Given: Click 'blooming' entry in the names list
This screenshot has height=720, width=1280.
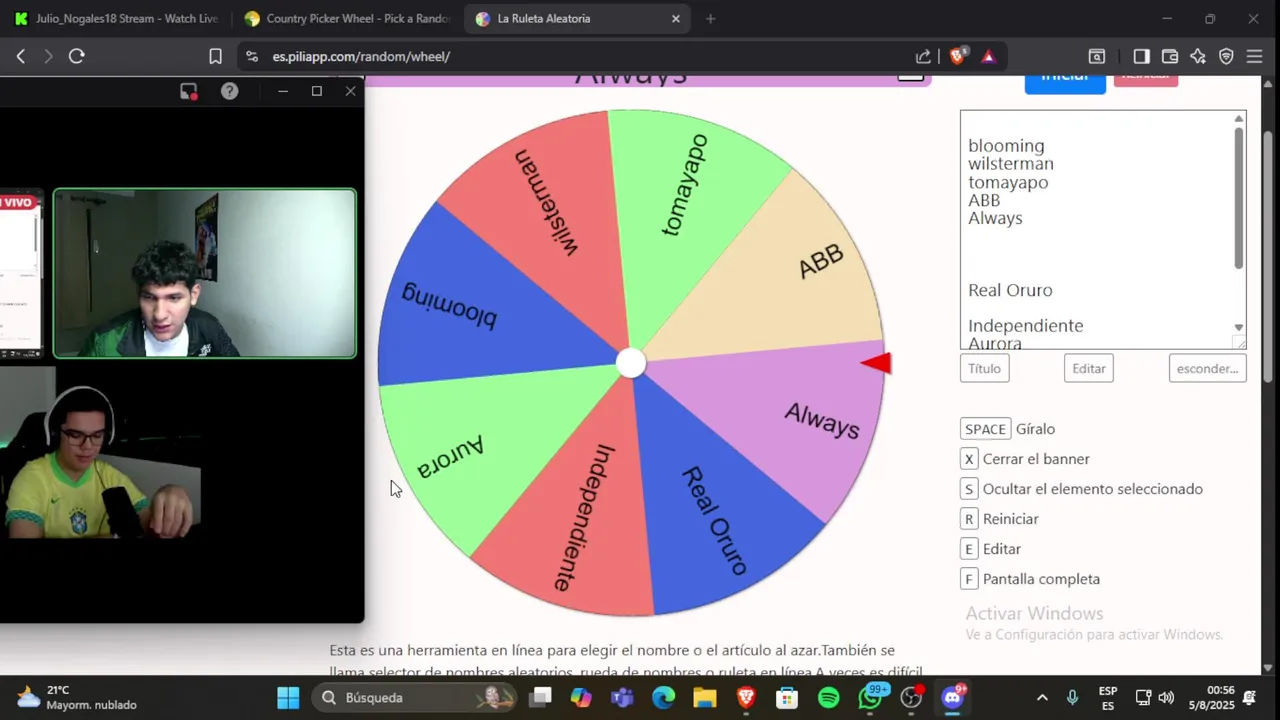Looking at the screenshot, I should click(x=1006, y=146).
